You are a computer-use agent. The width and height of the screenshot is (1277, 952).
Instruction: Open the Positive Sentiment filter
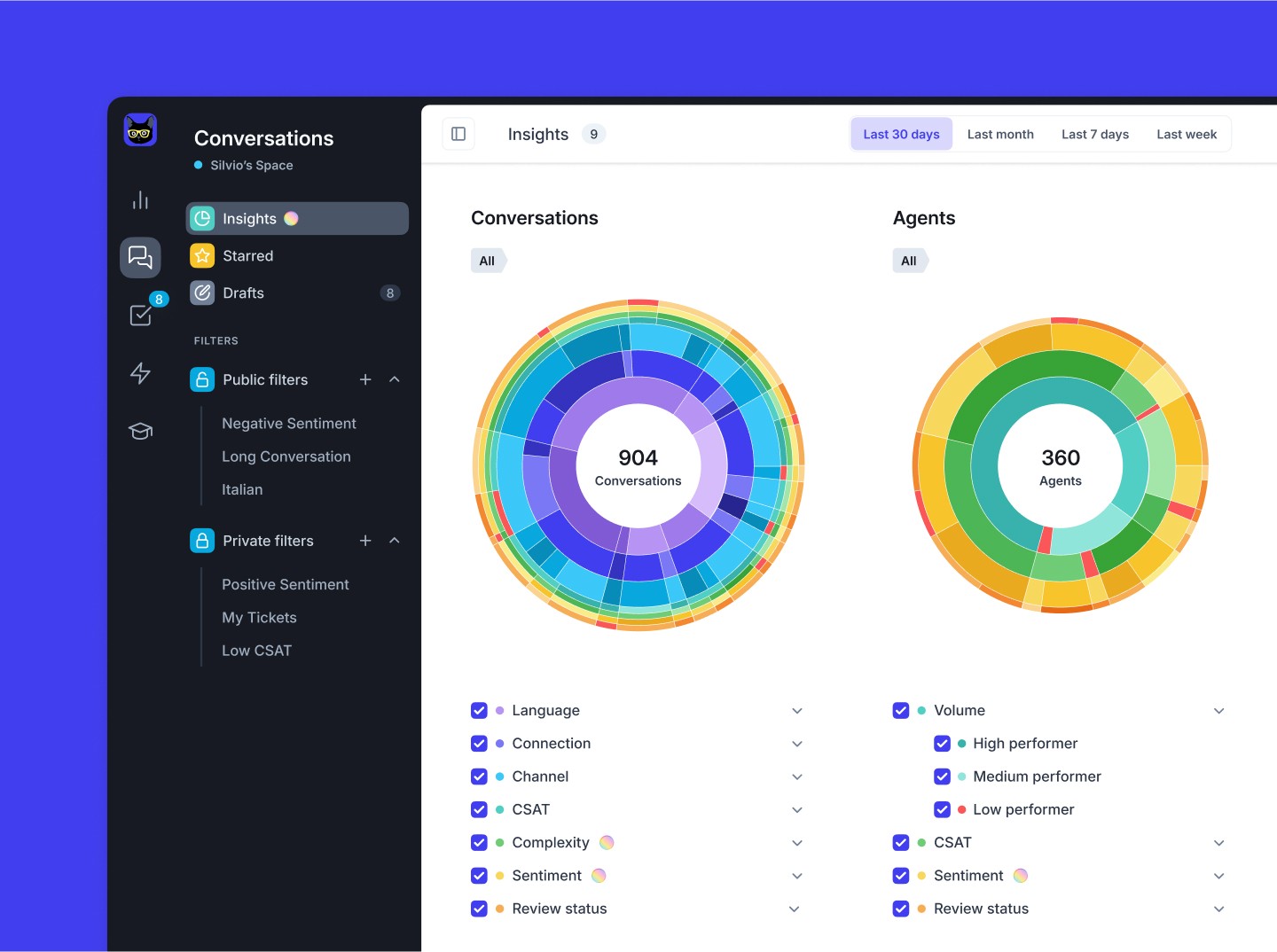click(x=286, y=585)
